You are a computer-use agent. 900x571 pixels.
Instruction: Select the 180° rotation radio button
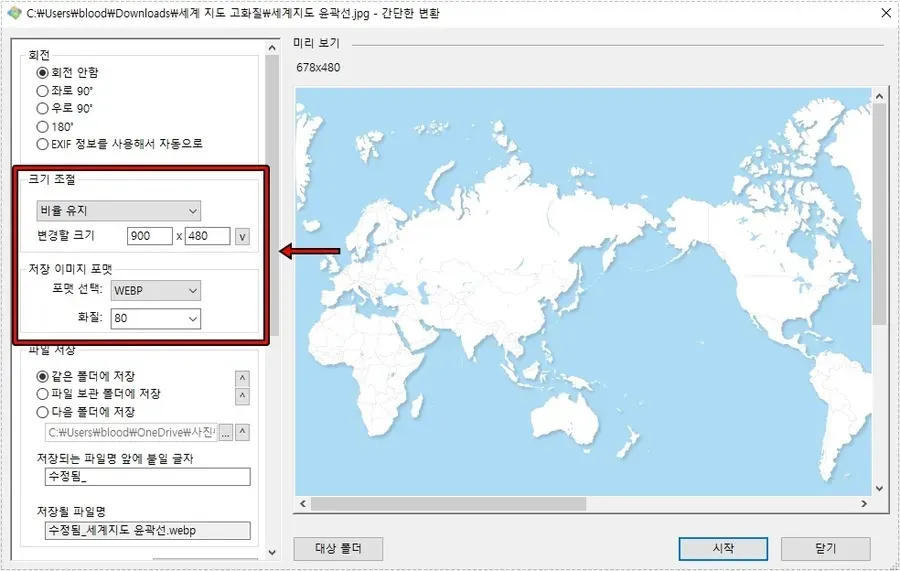click(x=42, y=126)
